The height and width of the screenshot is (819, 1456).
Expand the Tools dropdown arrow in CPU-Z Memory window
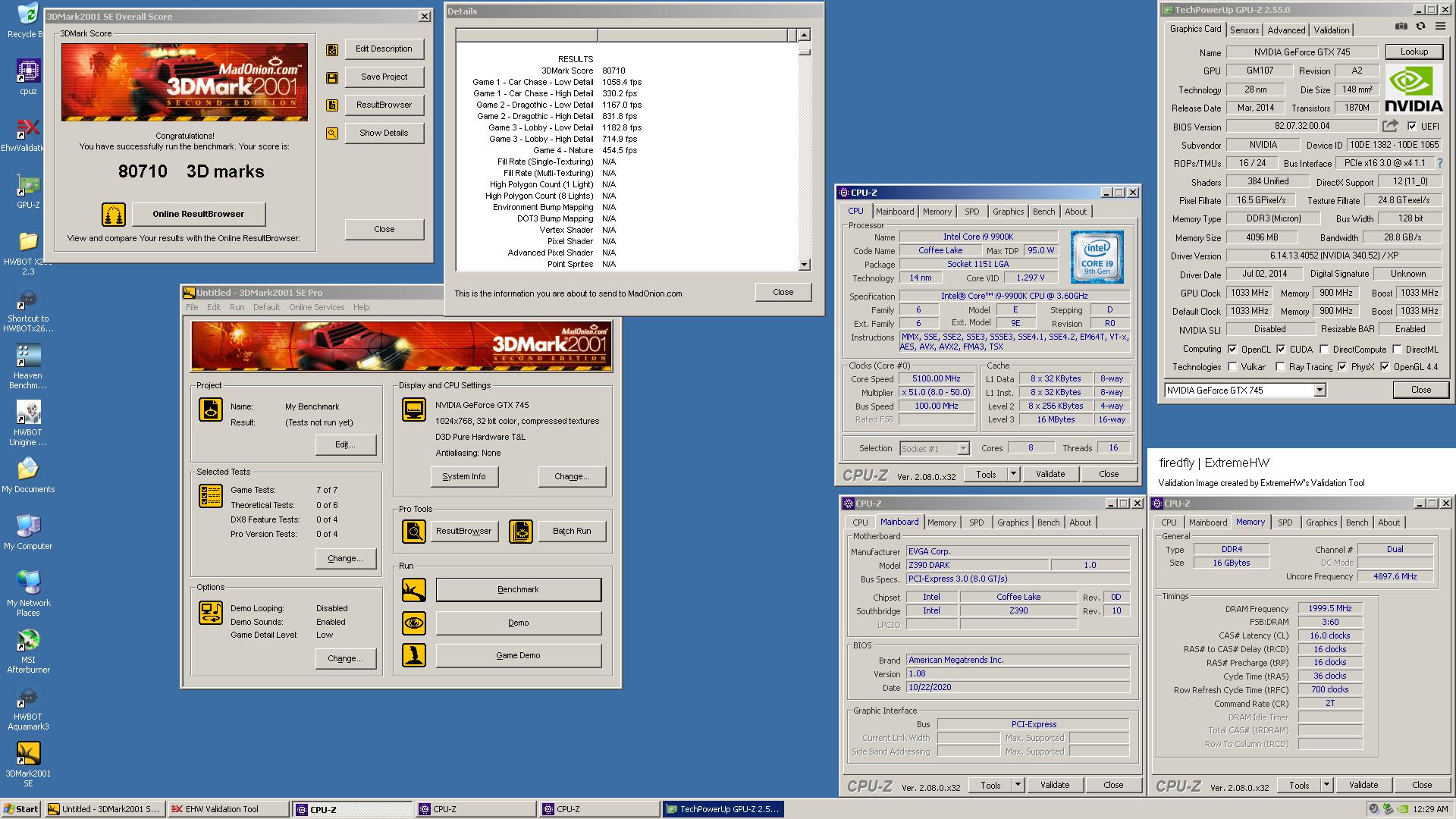point(1326,785)
